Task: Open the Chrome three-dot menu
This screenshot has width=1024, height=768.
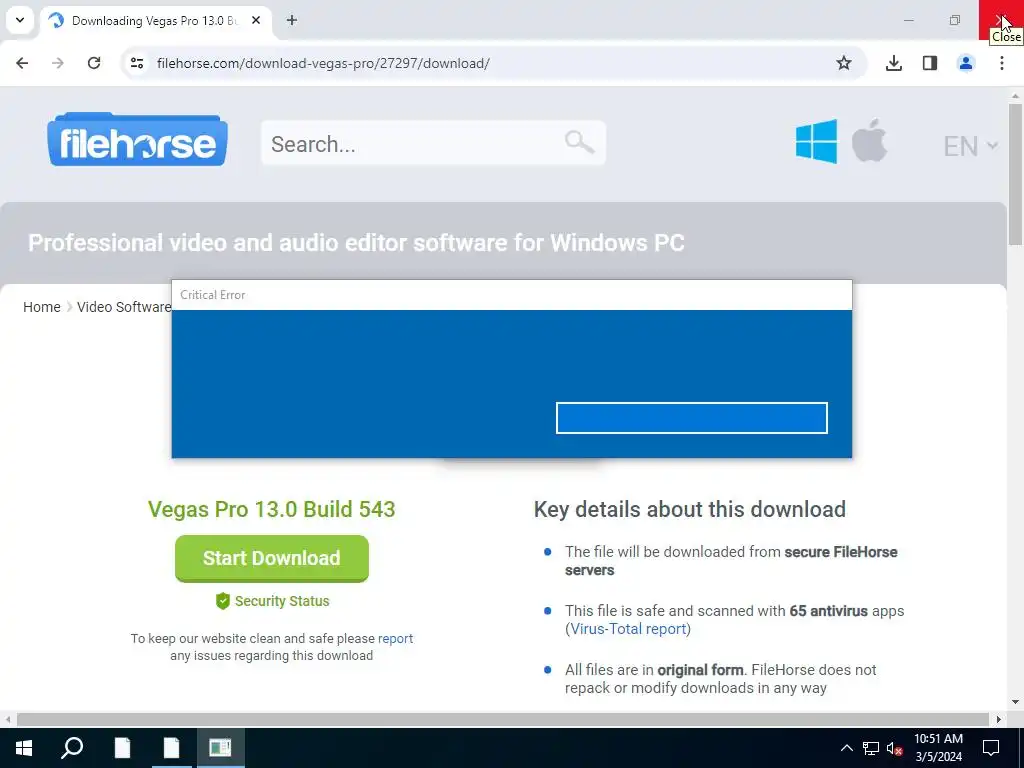Action: click(1002, 63)
